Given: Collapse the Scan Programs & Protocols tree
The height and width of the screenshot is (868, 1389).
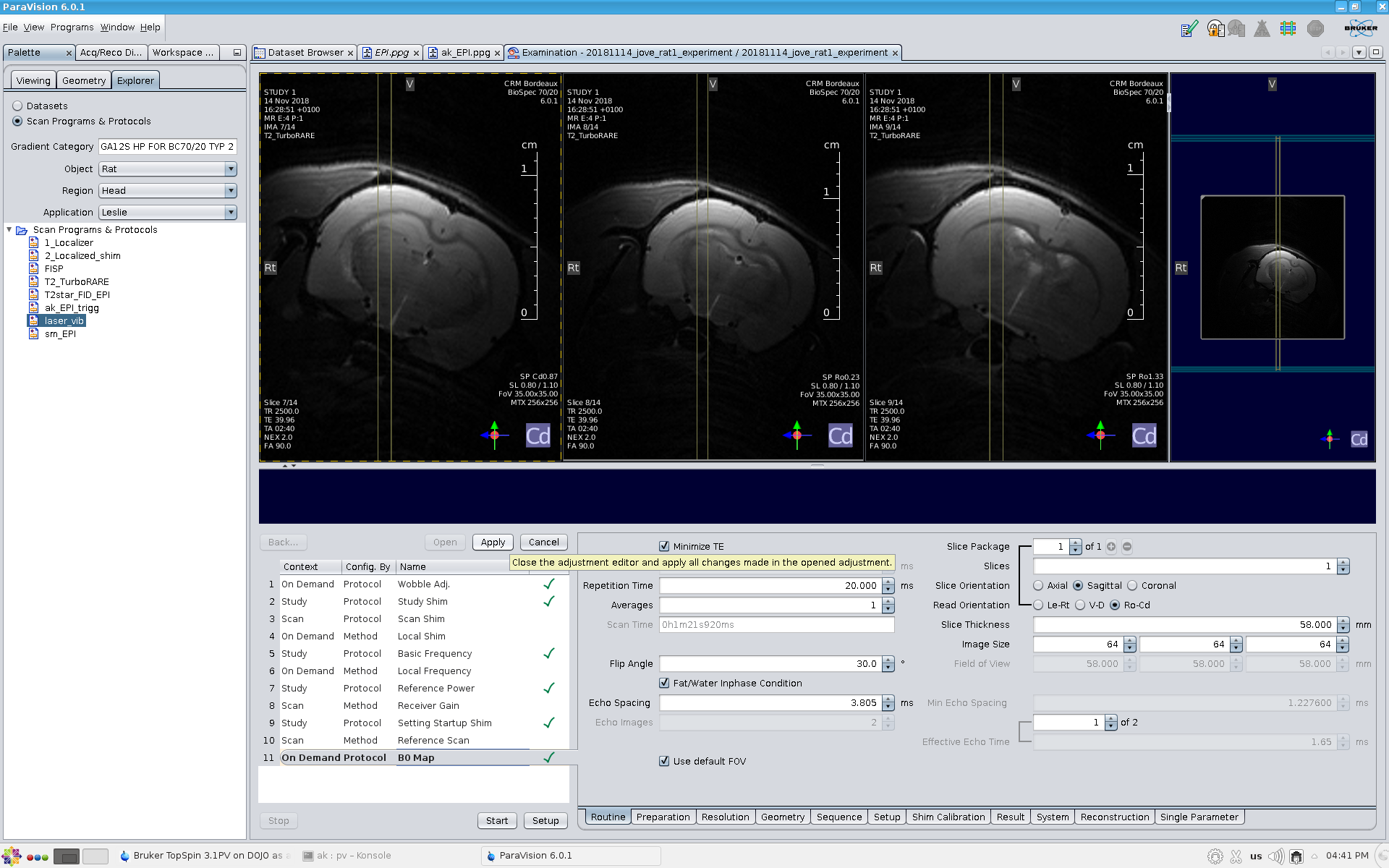Looking at the screenshot, I should 9,230.
